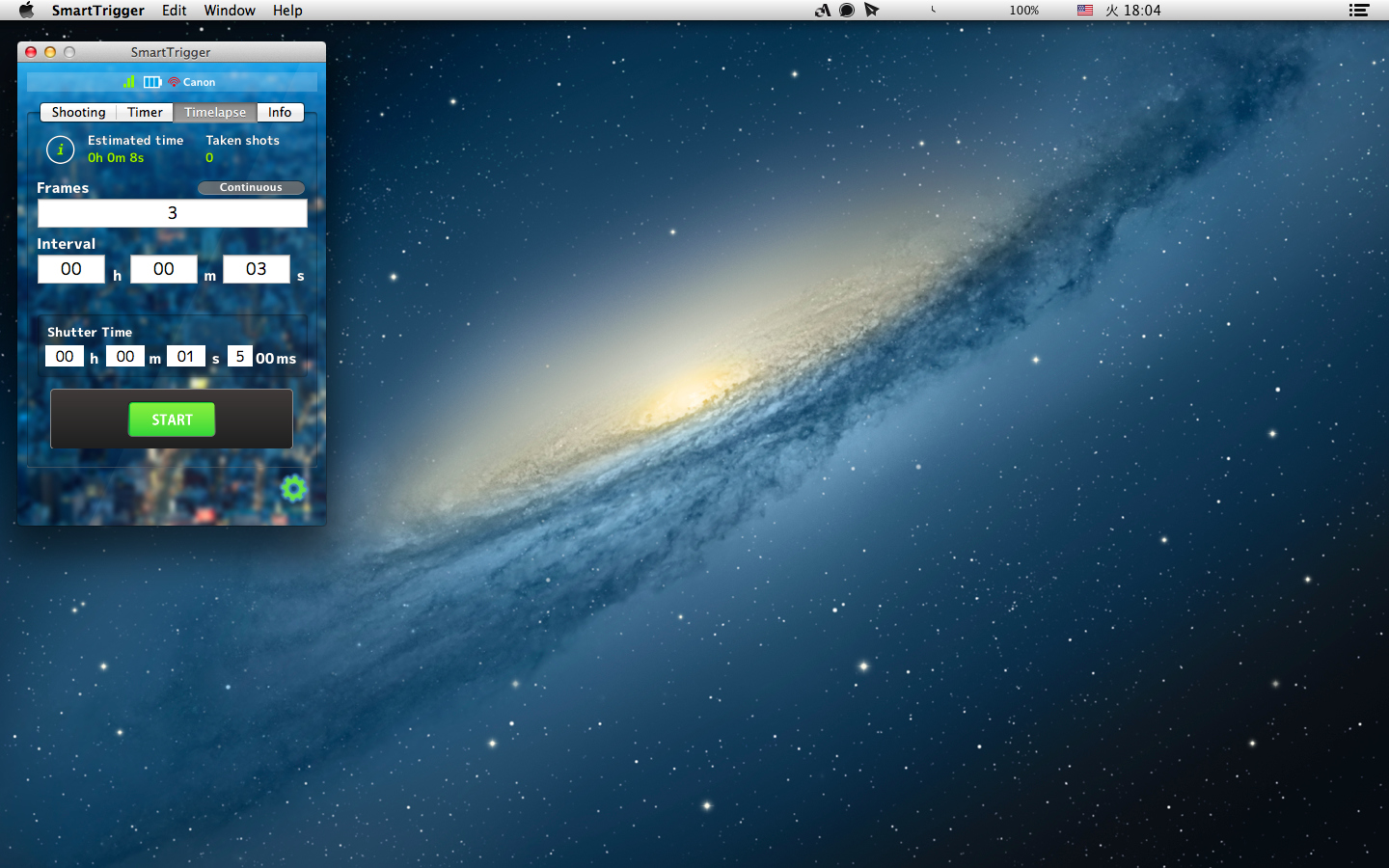Viewport: 1389px width, 868px height.
Task: Click the Shutter Time milliseconds field
Action: 240,356
